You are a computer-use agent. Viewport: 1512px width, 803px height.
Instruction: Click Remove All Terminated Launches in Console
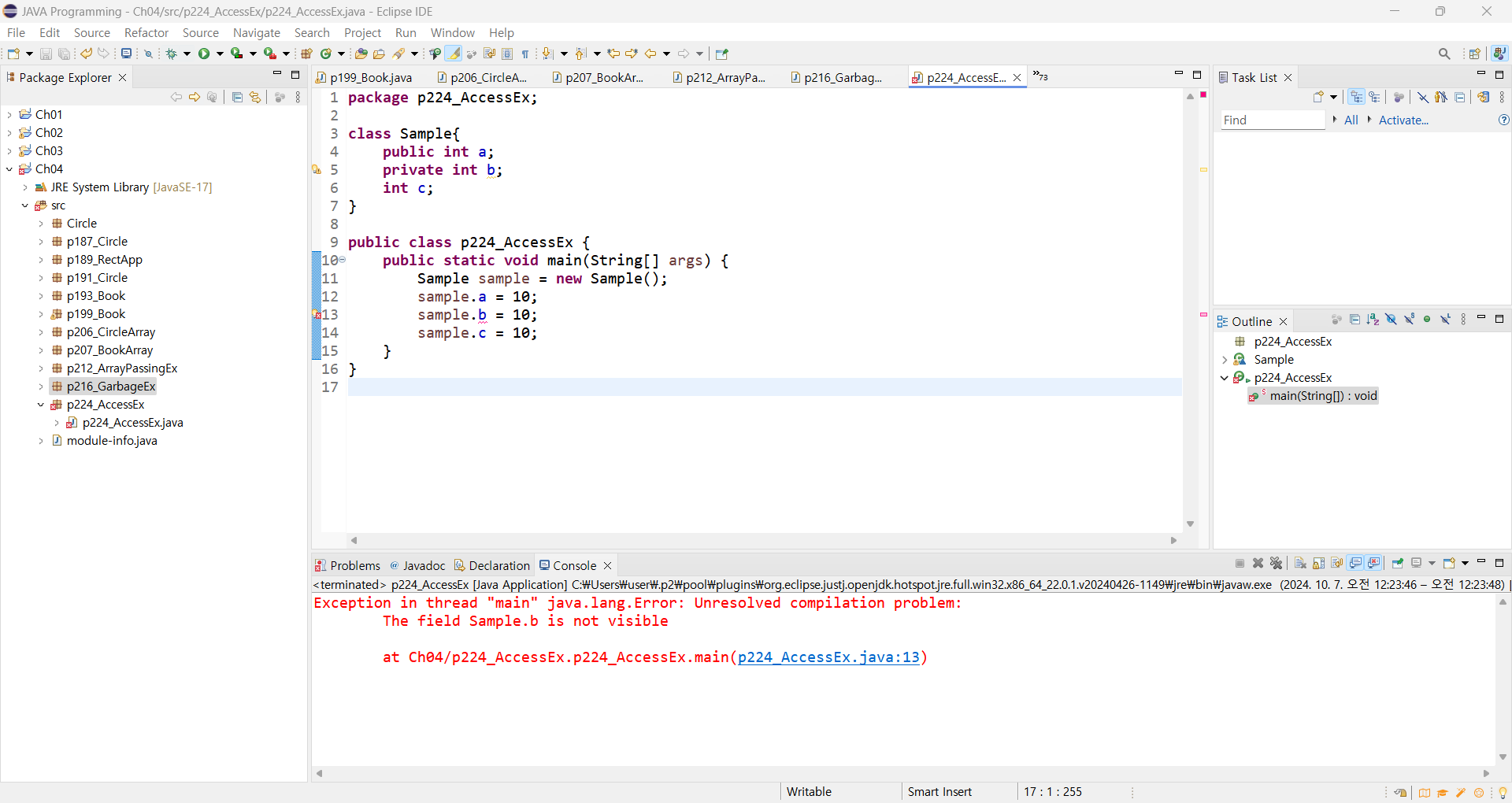pos(1277,563)
